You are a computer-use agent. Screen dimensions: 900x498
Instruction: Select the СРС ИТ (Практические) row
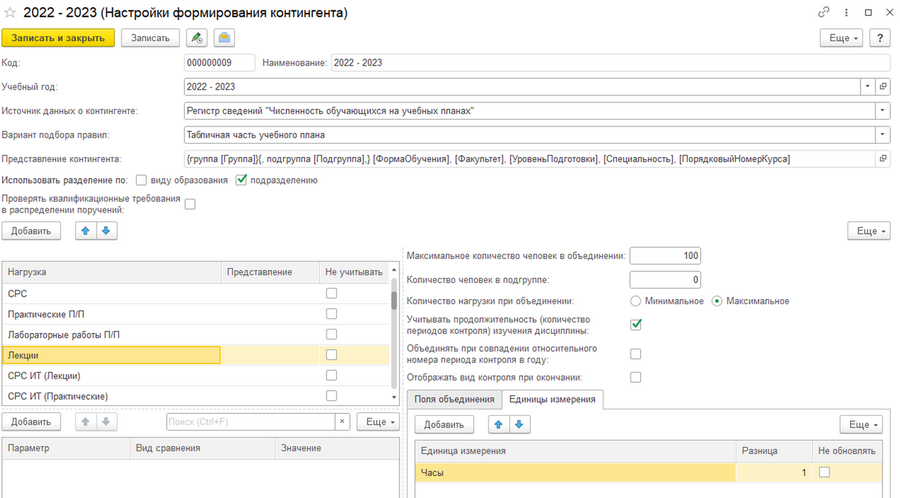click(x=195, y=396)
